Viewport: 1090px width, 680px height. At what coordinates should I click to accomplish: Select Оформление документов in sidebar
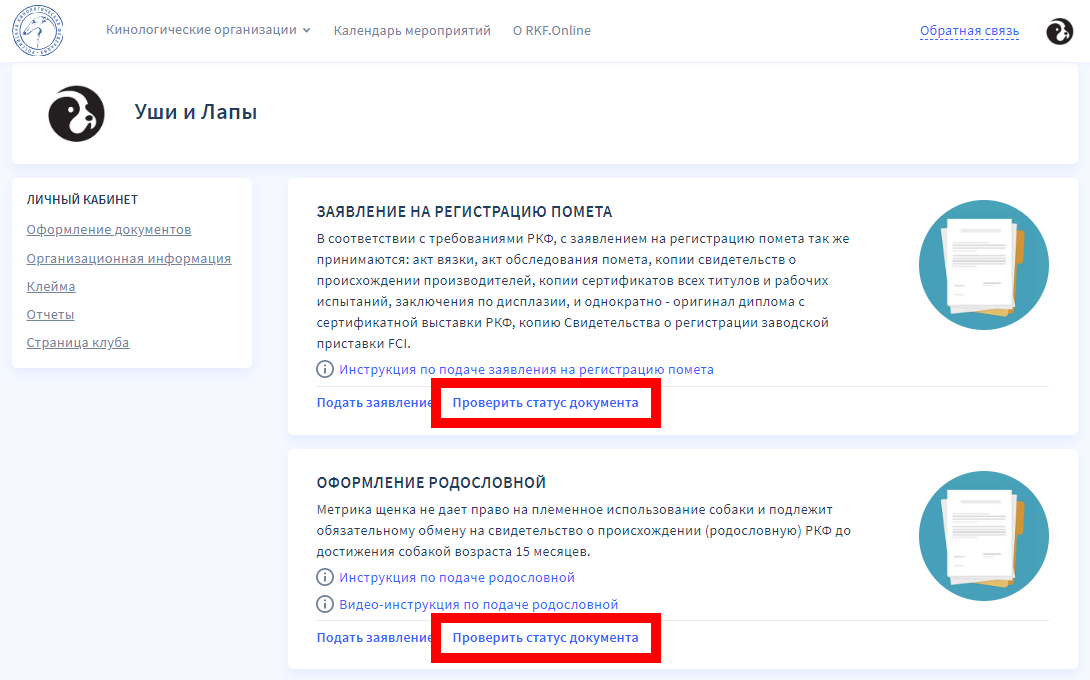pos(109,230)
